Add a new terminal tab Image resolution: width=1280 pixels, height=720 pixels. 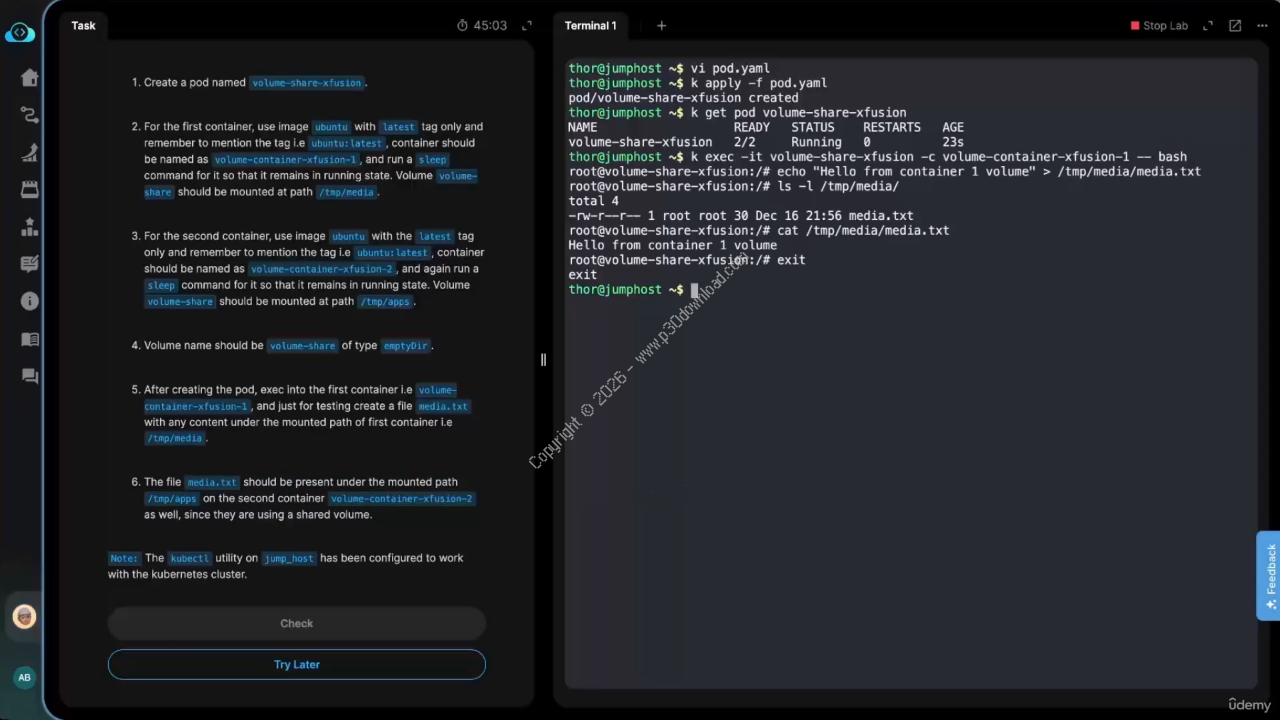coord(661,26)
